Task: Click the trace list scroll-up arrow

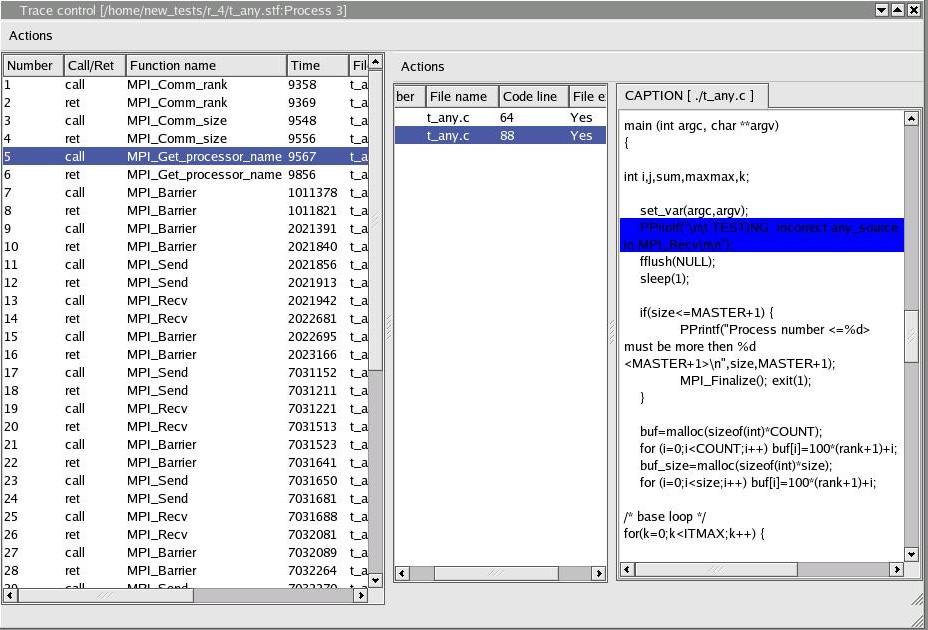Action: [x=376, y=61]
